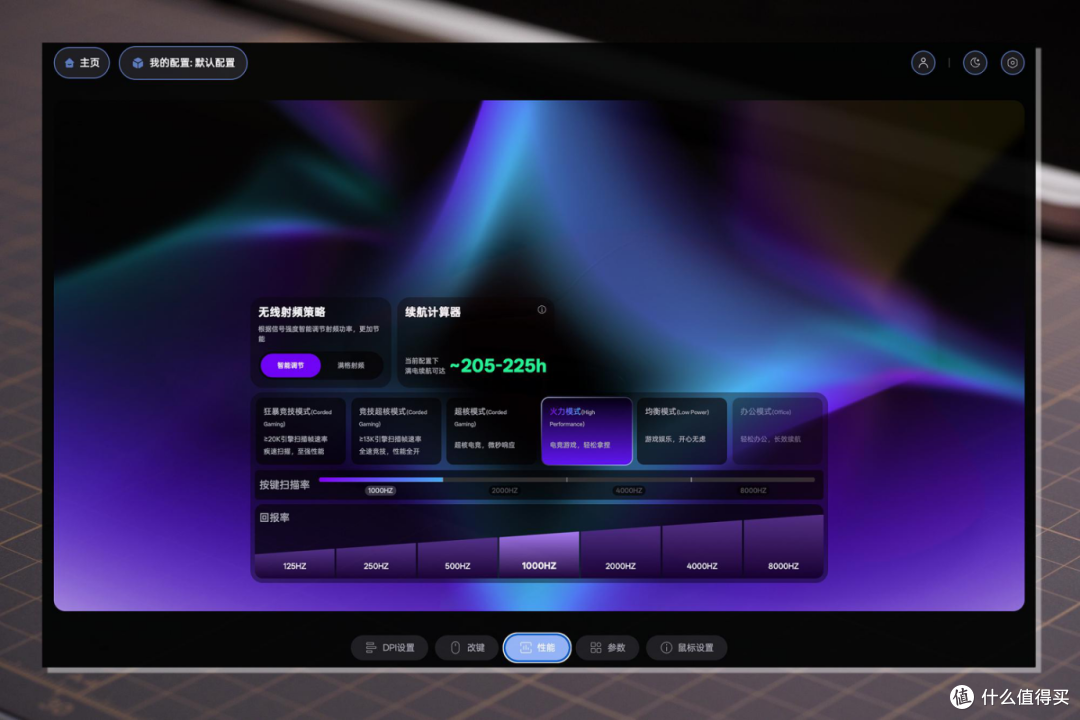Select 满格射频 wireless RF strategy
The height and width of the screenshot is (720, 1080).
click(351, 365)
